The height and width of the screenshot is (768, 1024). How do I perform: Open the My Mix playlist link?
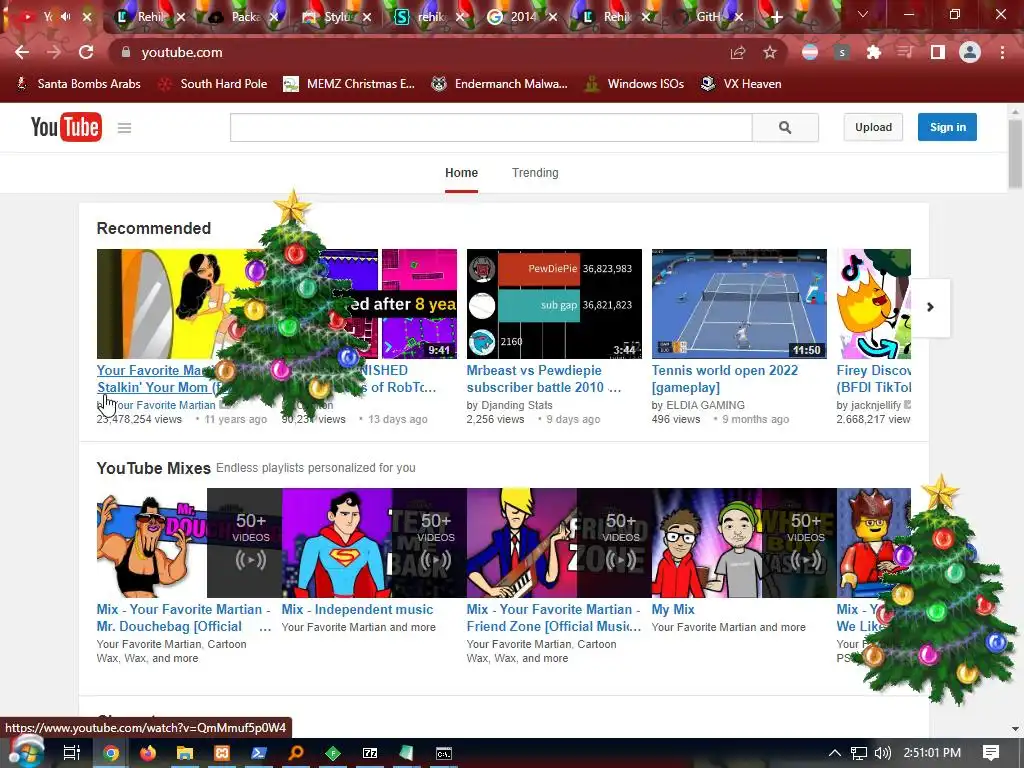[x=673, y=609]
